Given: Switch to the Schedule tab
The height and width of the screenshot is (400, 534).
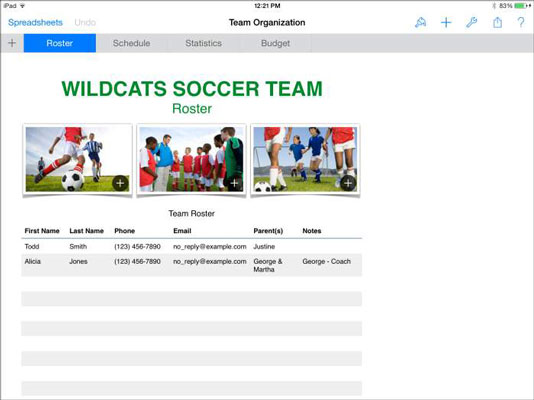Looking at the screenshot, I should point(131,43).
